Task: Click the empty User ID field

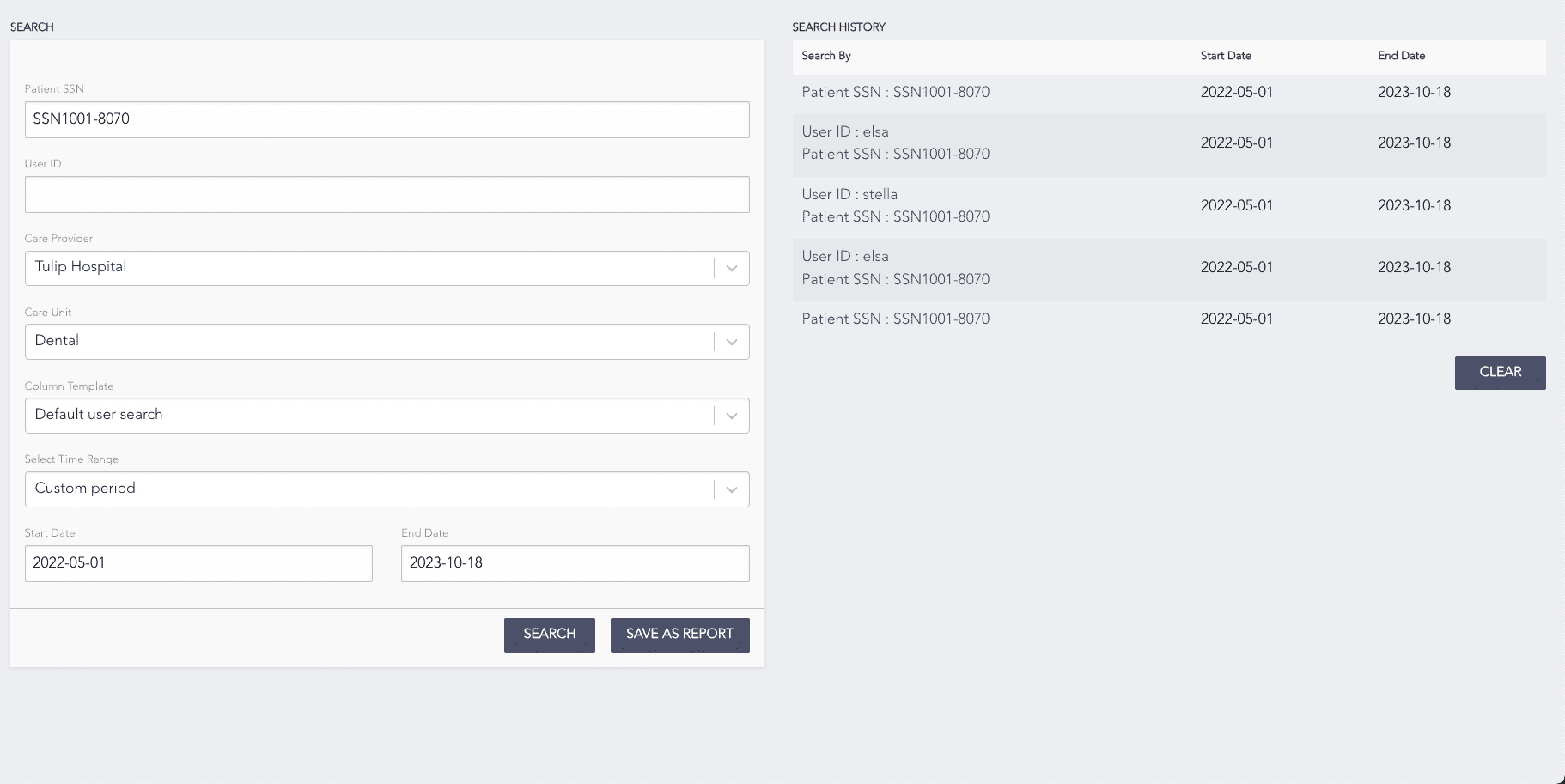Action: click(387, 194)
